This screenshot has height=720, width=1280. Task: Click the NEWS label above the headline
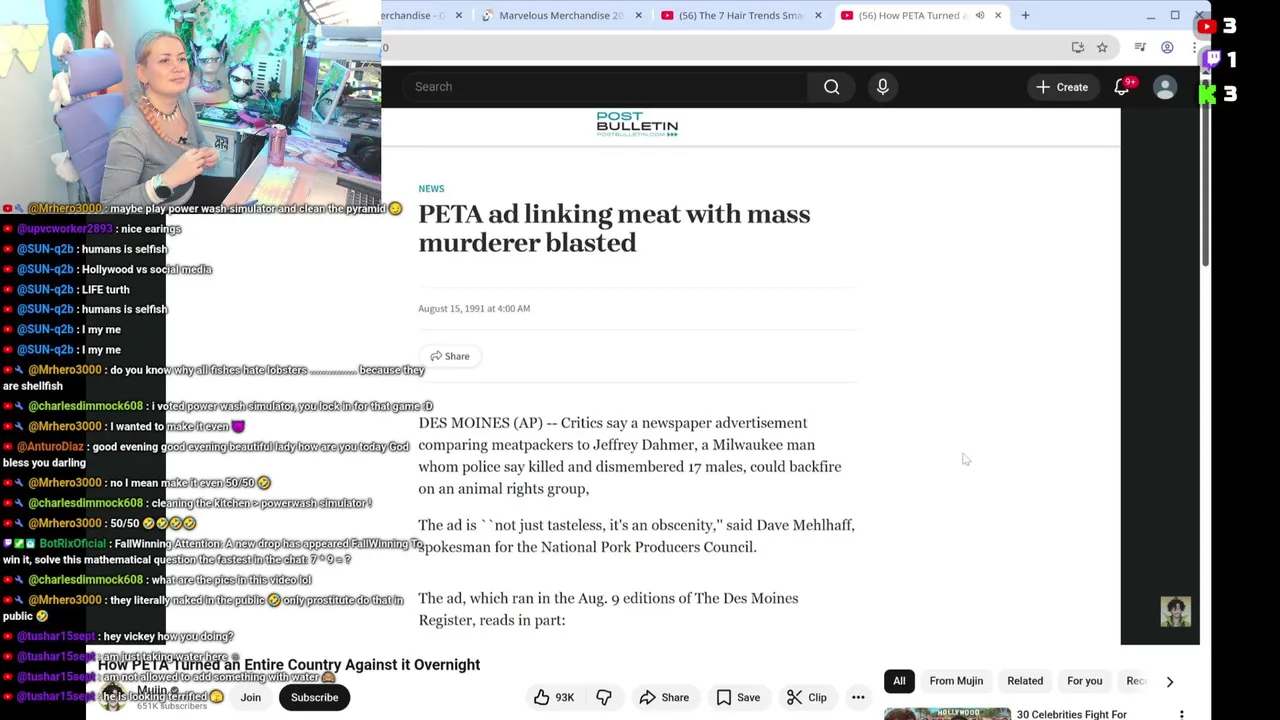(x=431, y=188)
